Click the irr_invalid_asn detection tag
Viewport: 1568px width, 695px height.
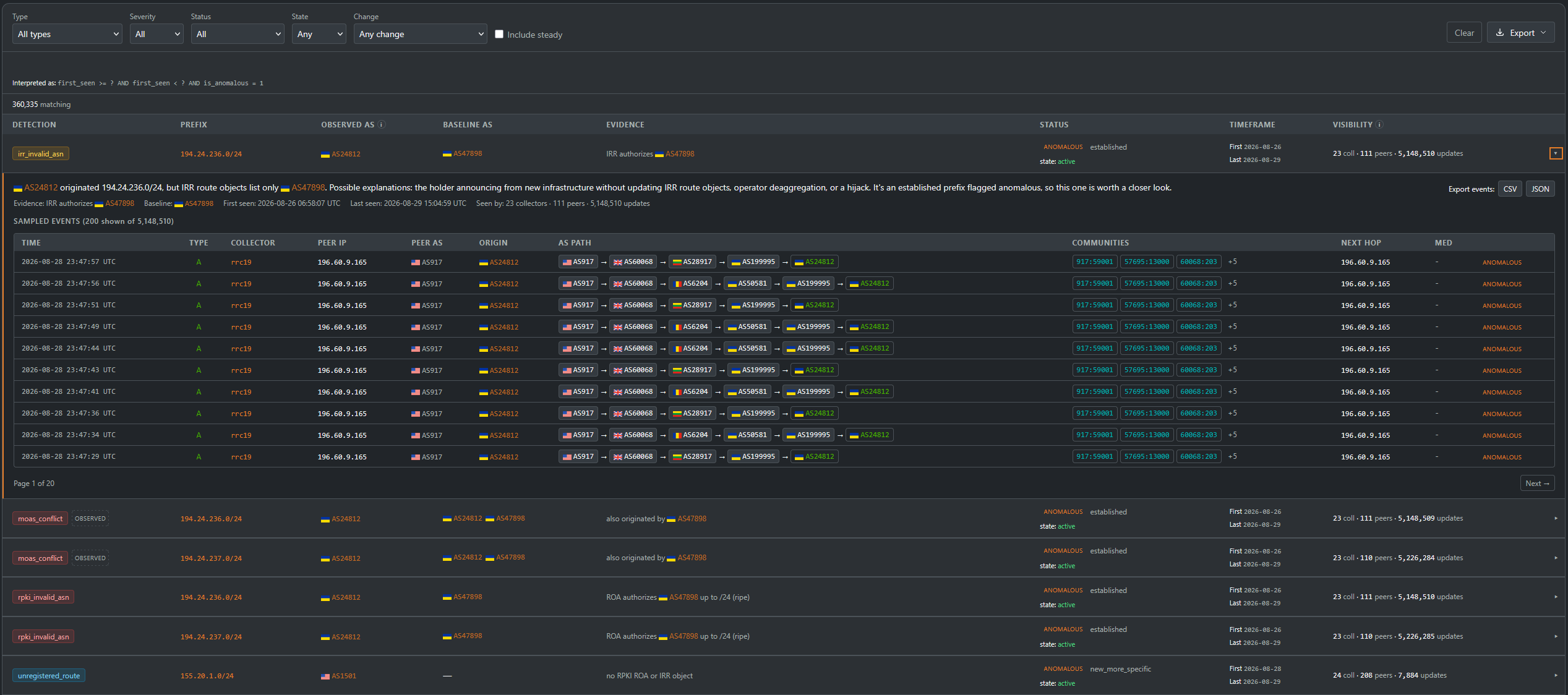(x=41, y=153)
